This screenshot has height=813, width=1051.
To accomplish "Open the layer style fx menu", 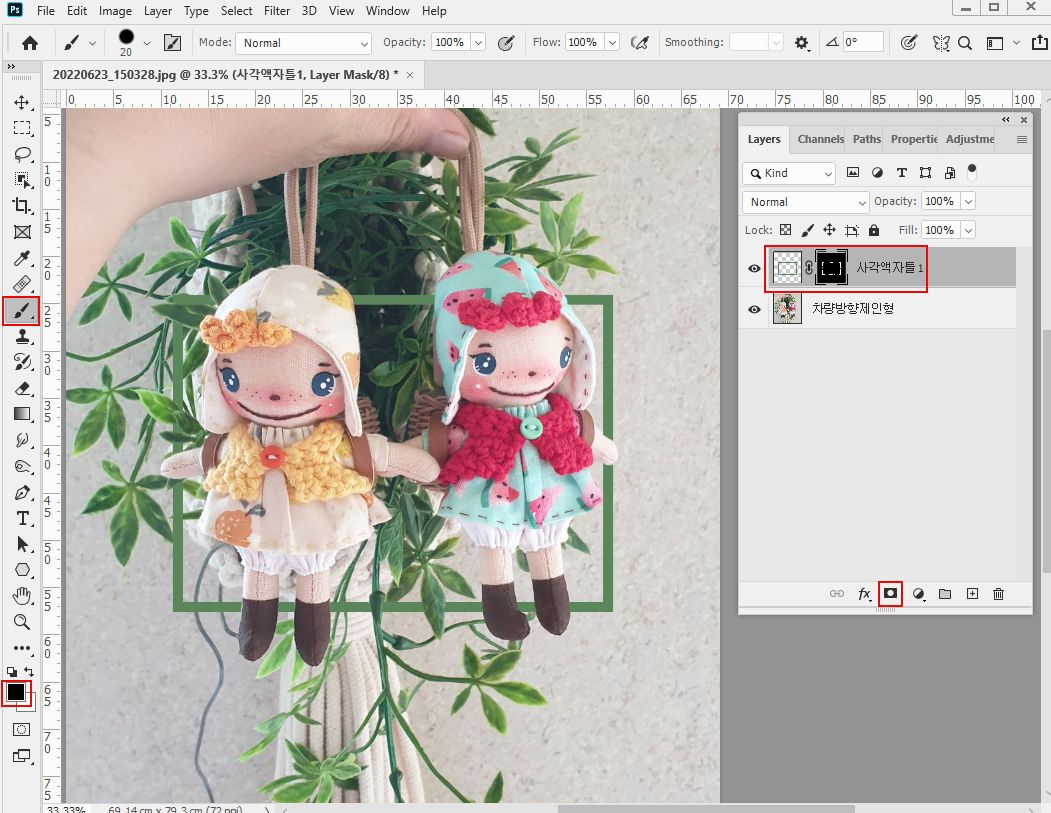I will 865,594.
